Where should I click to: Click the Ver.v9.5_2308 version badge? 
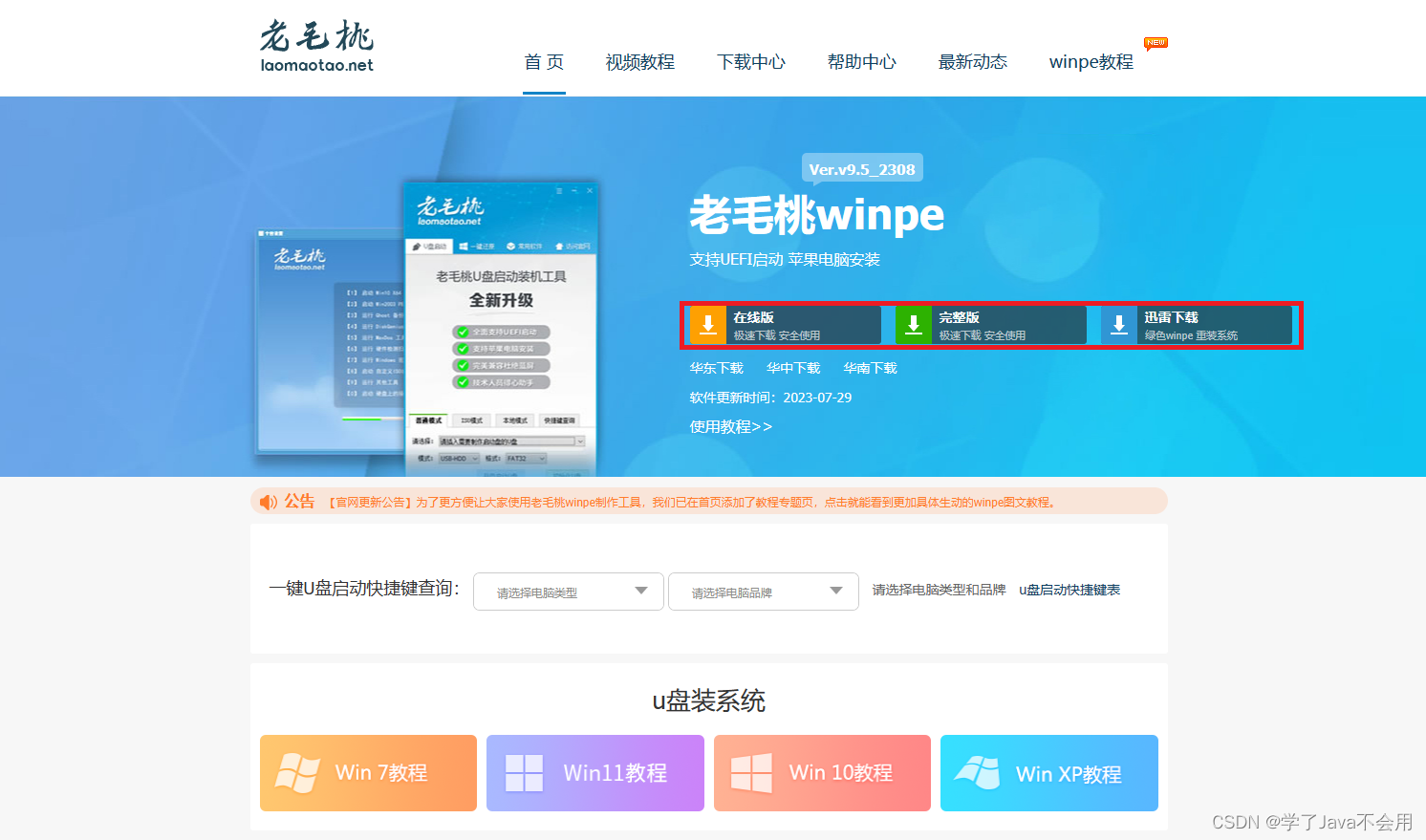click(x=862, y=168)
